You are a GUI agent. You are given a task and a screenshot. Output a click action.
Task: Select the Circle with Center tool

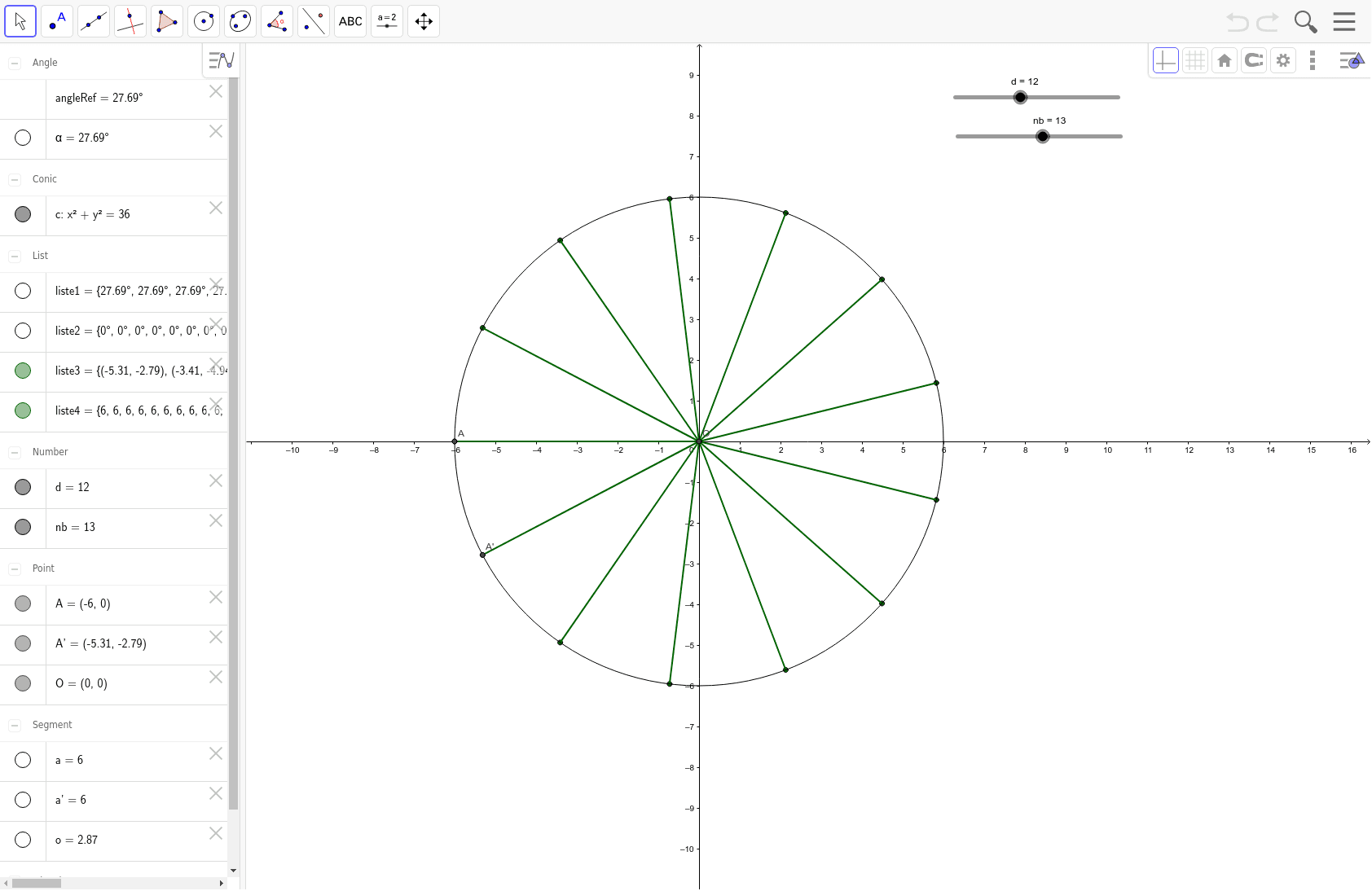[x=204, y=21]
